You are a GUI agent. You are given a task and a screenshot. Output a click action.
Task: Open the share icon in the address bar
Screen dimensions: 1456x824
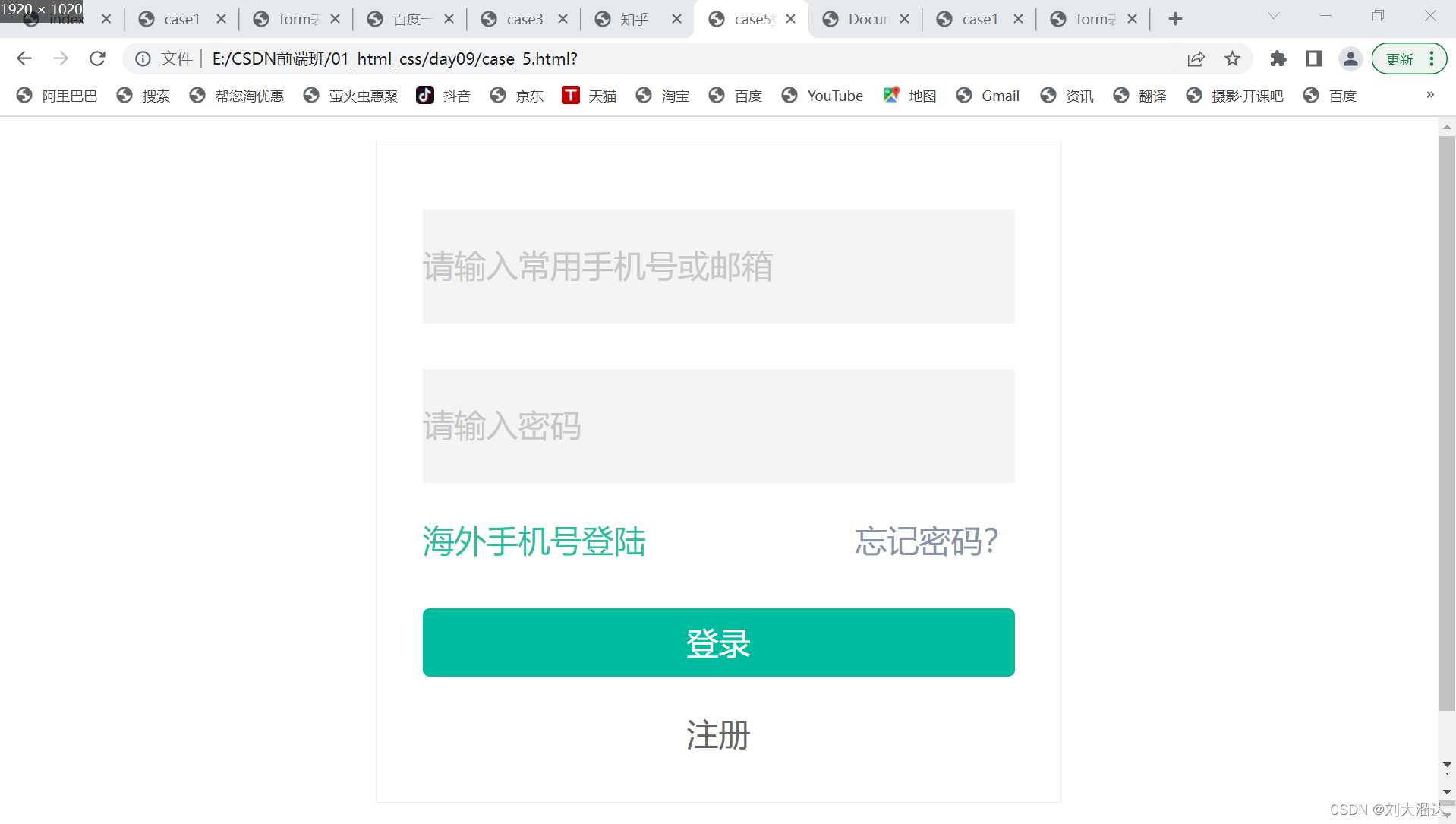tap(1196, 58)
